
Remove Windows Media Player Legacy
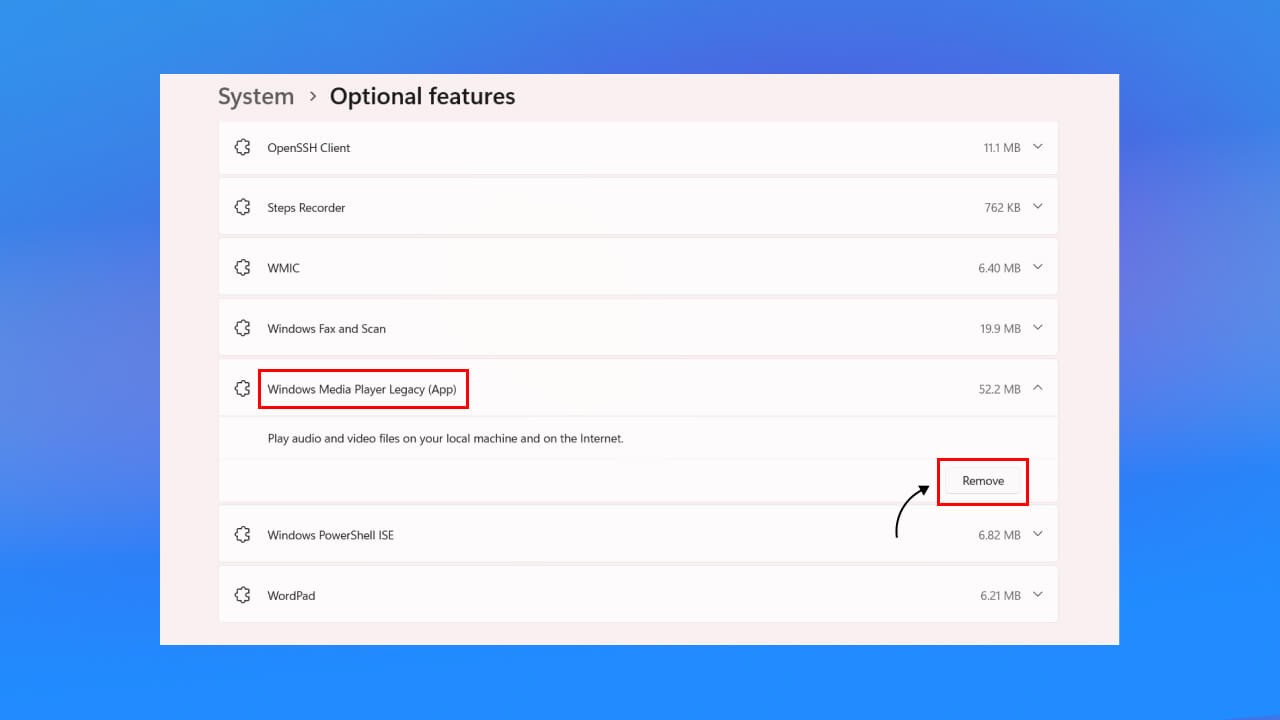pos(983,481)
